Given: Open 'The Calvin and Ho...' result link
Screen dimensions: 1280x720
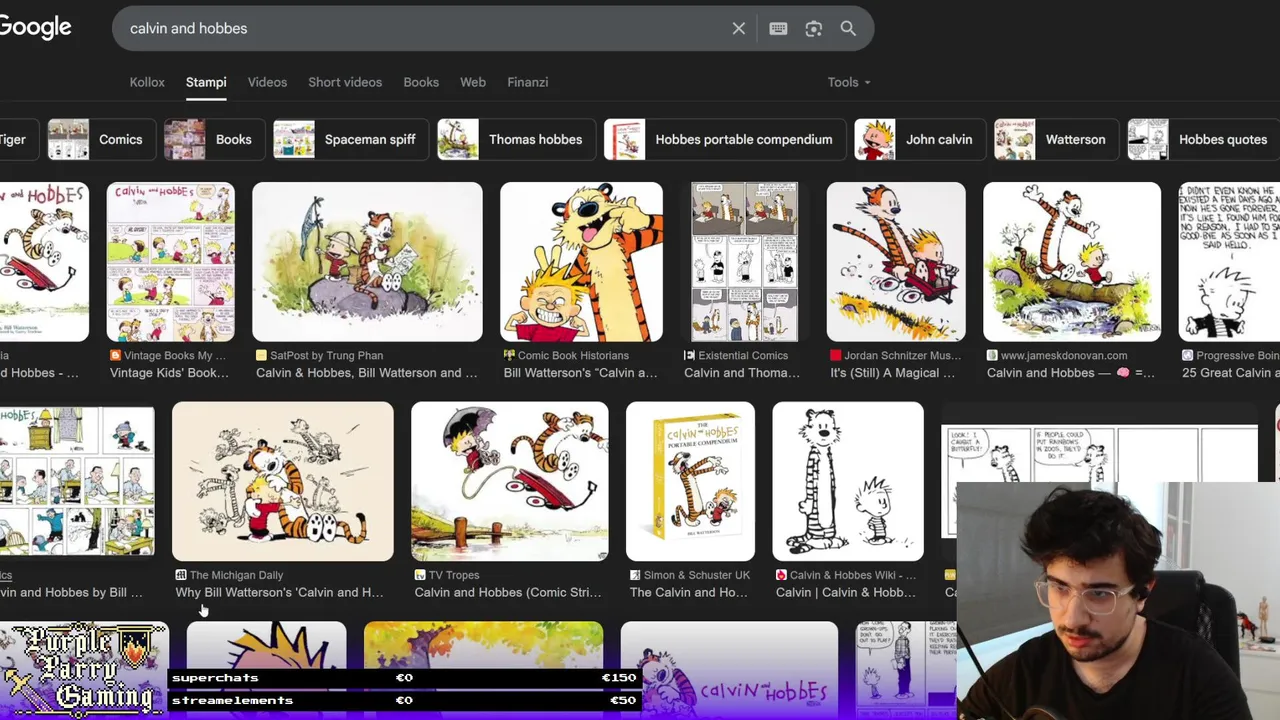Looking at the screenshot, I should click(688, 593).
